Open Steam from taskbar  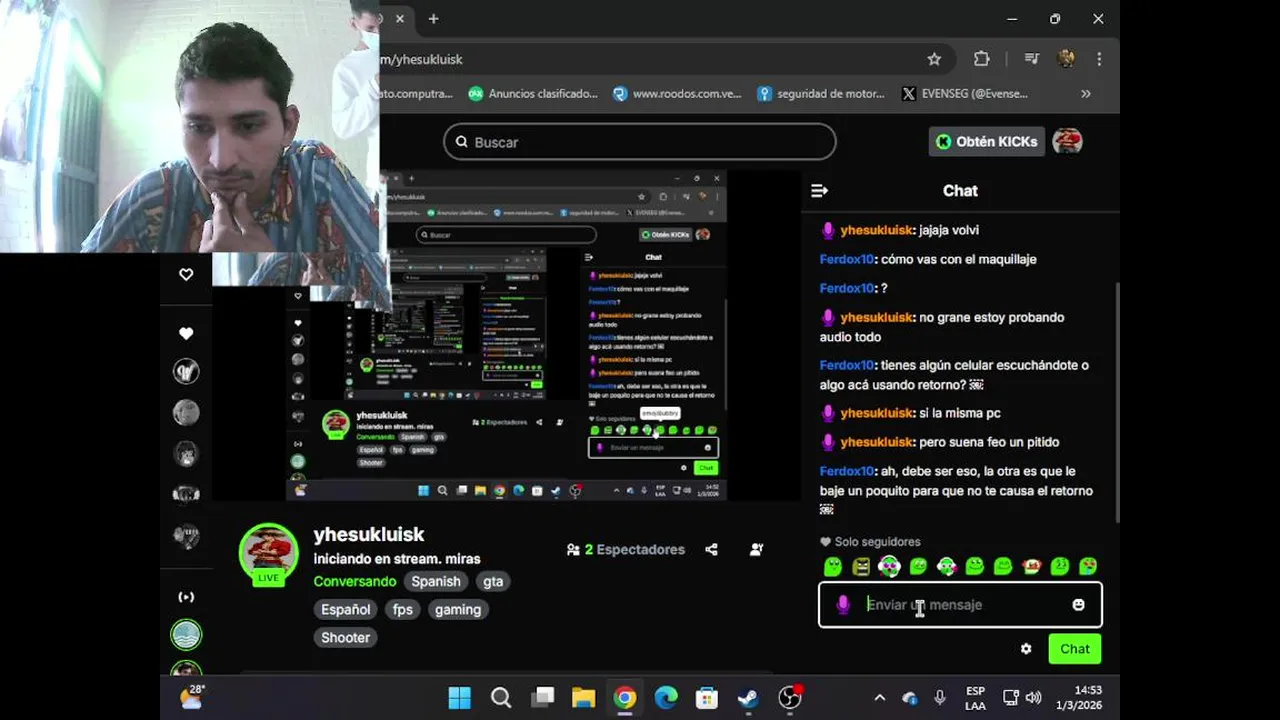pos(748,698)
